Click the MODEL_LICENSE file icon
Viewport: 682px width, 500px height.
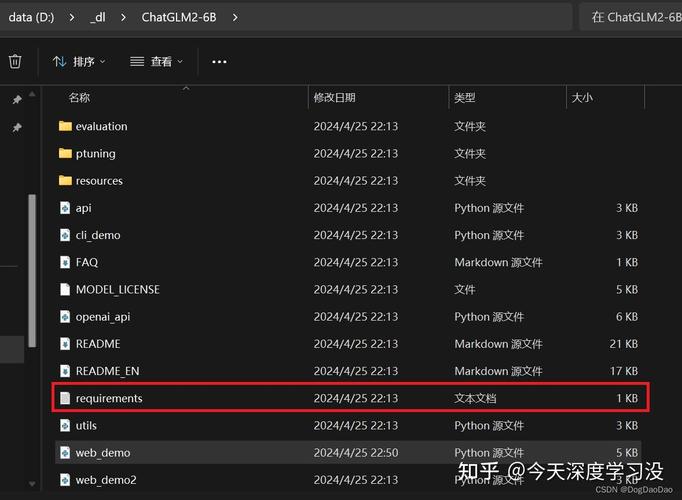point(65,289)
